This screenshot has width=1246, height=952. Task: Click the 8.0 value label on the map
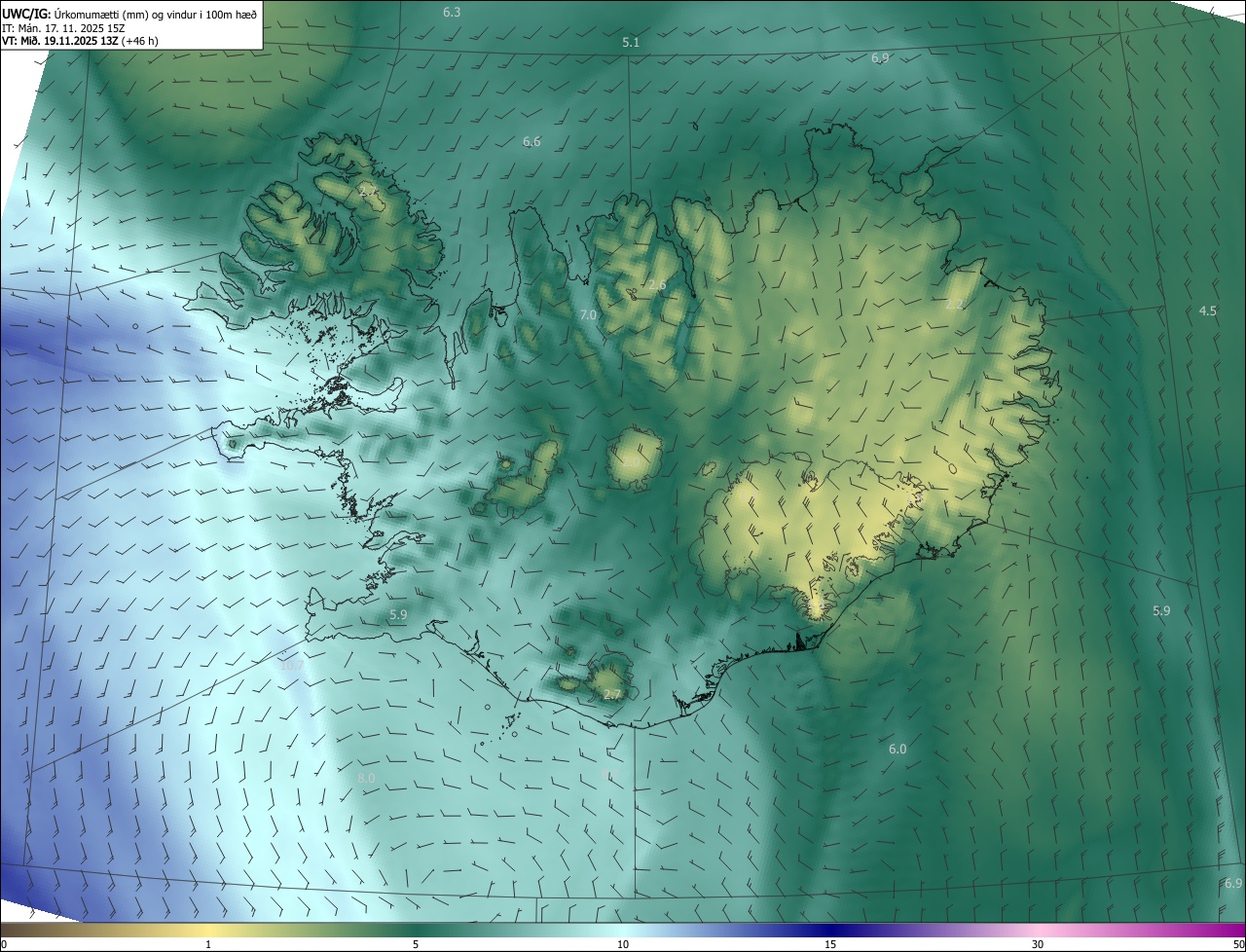pyautogui.click(x=366, y=779)
